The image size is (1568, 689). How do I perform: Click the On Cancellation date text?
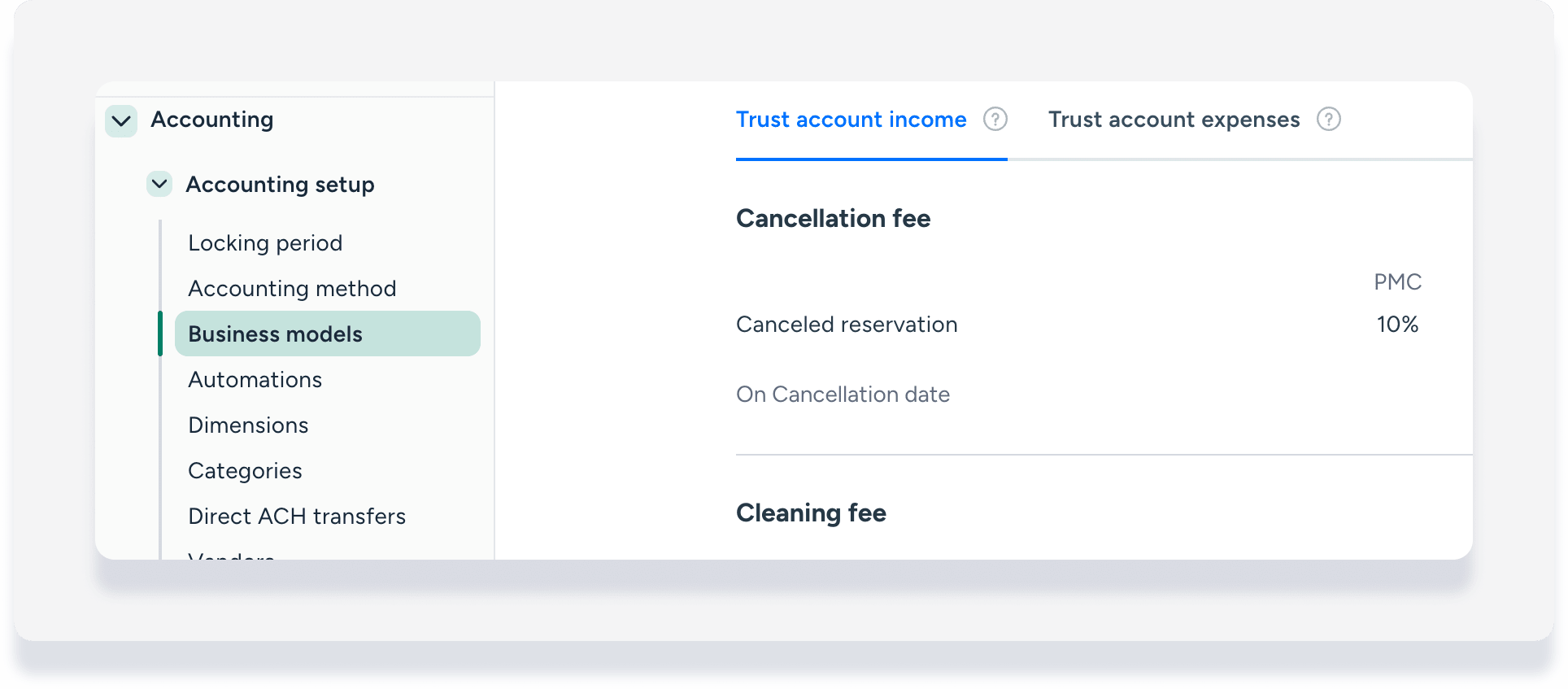(x=843, y=395)
